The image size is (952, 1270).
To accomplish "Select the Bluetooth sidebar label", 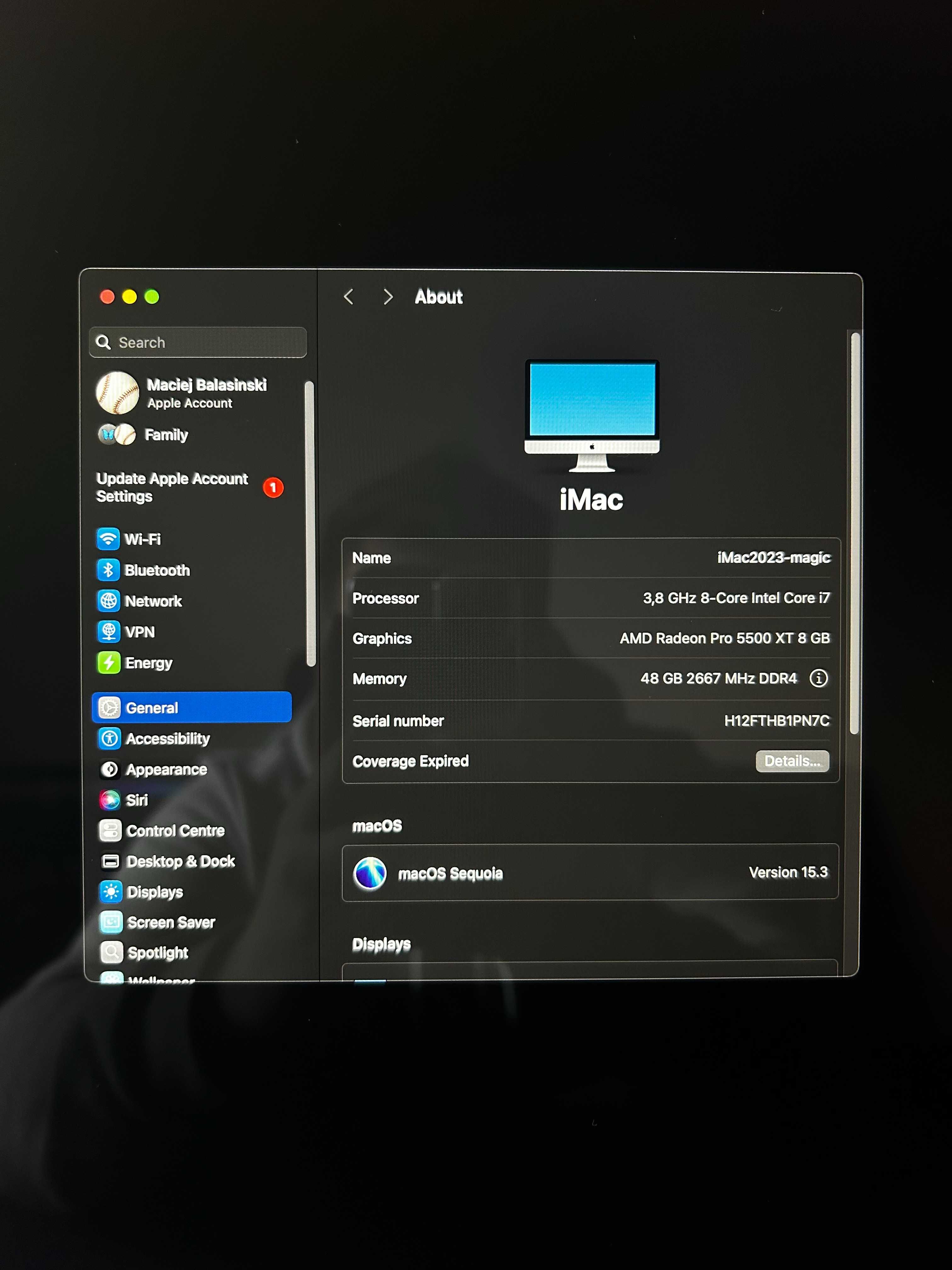I will click(x=157, y=570).
